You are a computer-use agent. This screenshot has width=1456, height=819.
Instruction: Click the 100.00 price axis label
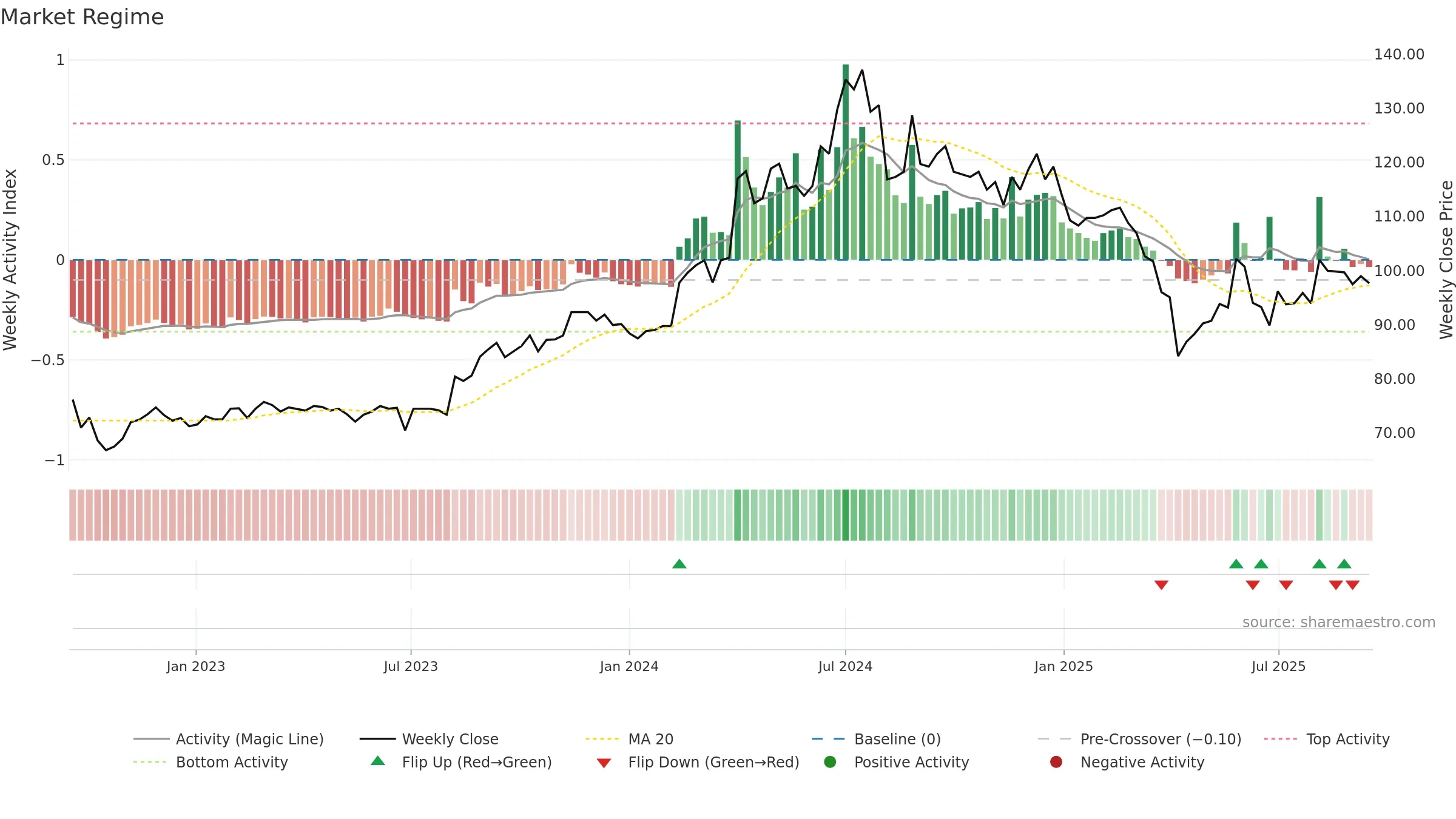click(x=1399, y=271)
